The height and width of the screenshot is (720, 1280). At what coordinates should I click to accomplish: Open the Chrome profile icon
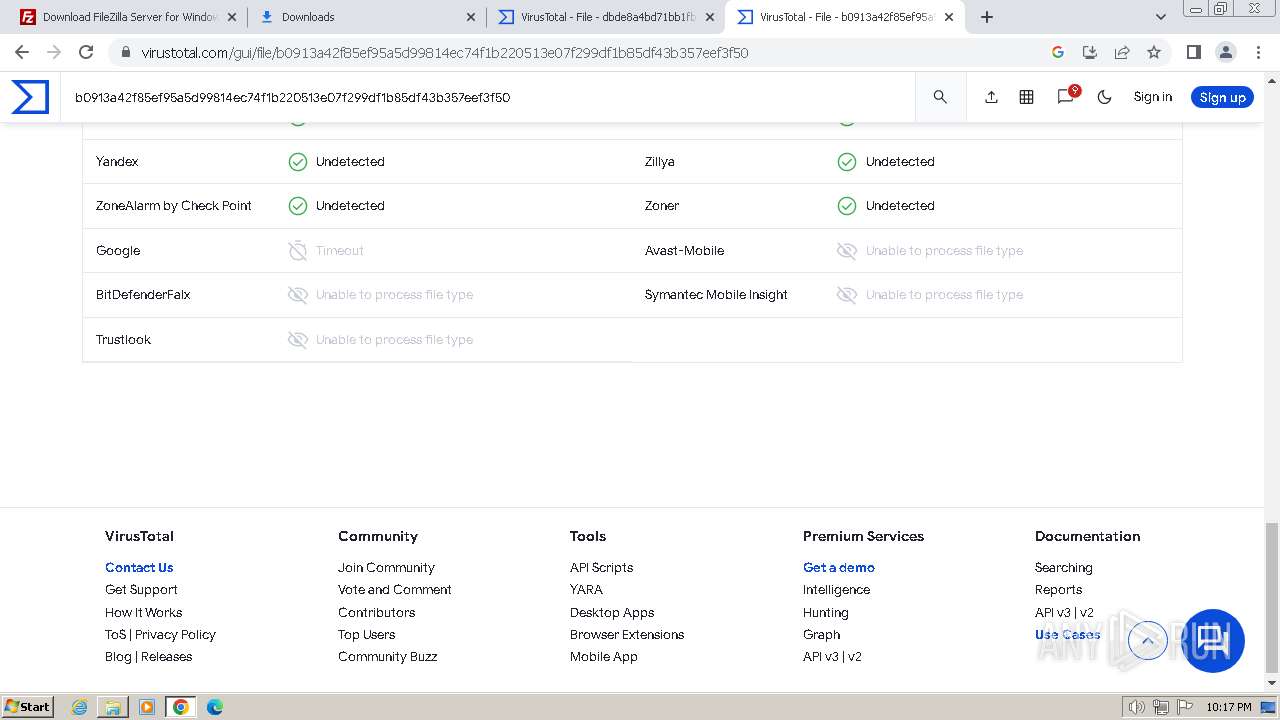1226,52
